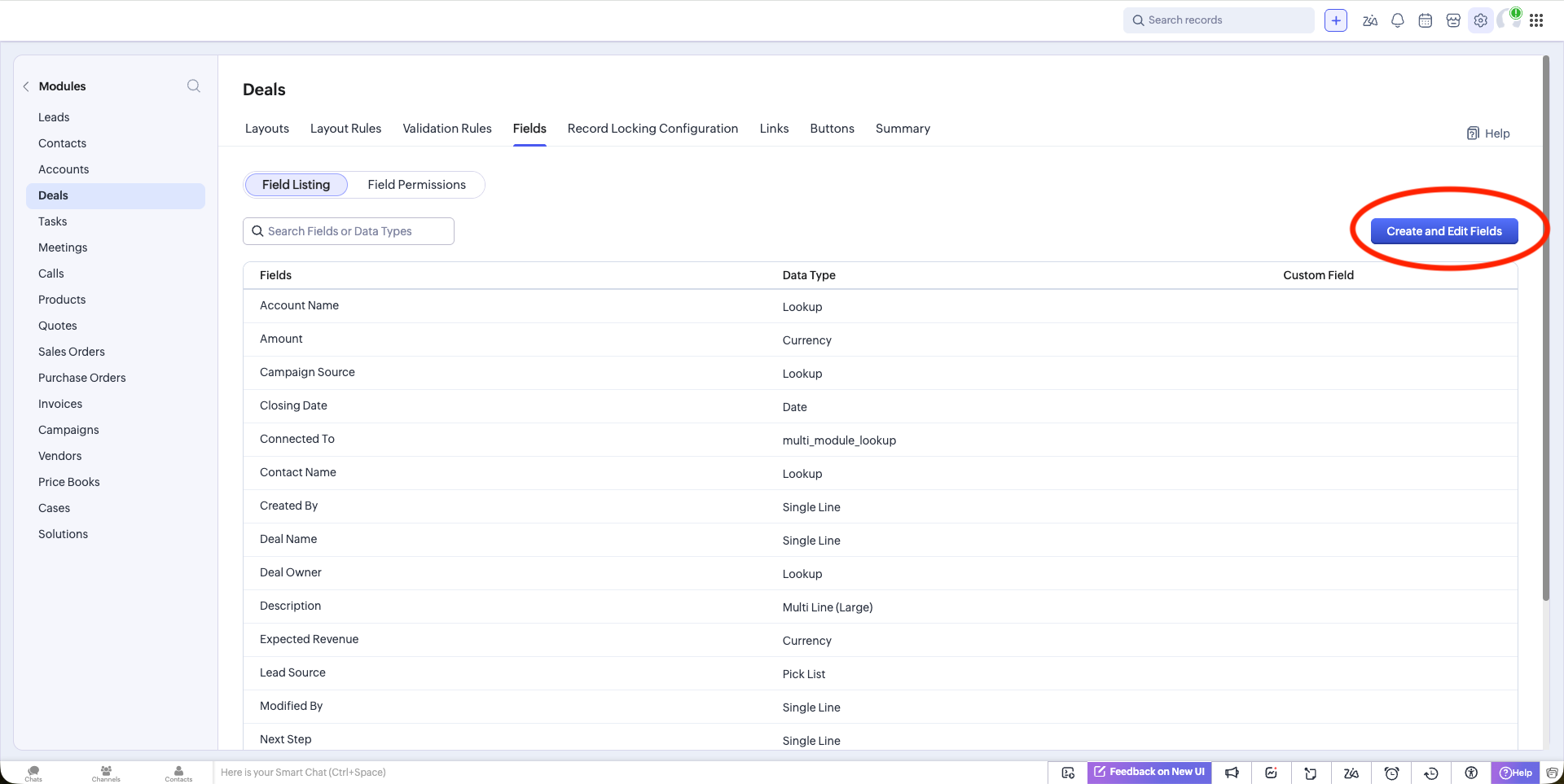Select the Field Listing toggle
Viewport: 1564px width, 784px height.
(296, 185)
